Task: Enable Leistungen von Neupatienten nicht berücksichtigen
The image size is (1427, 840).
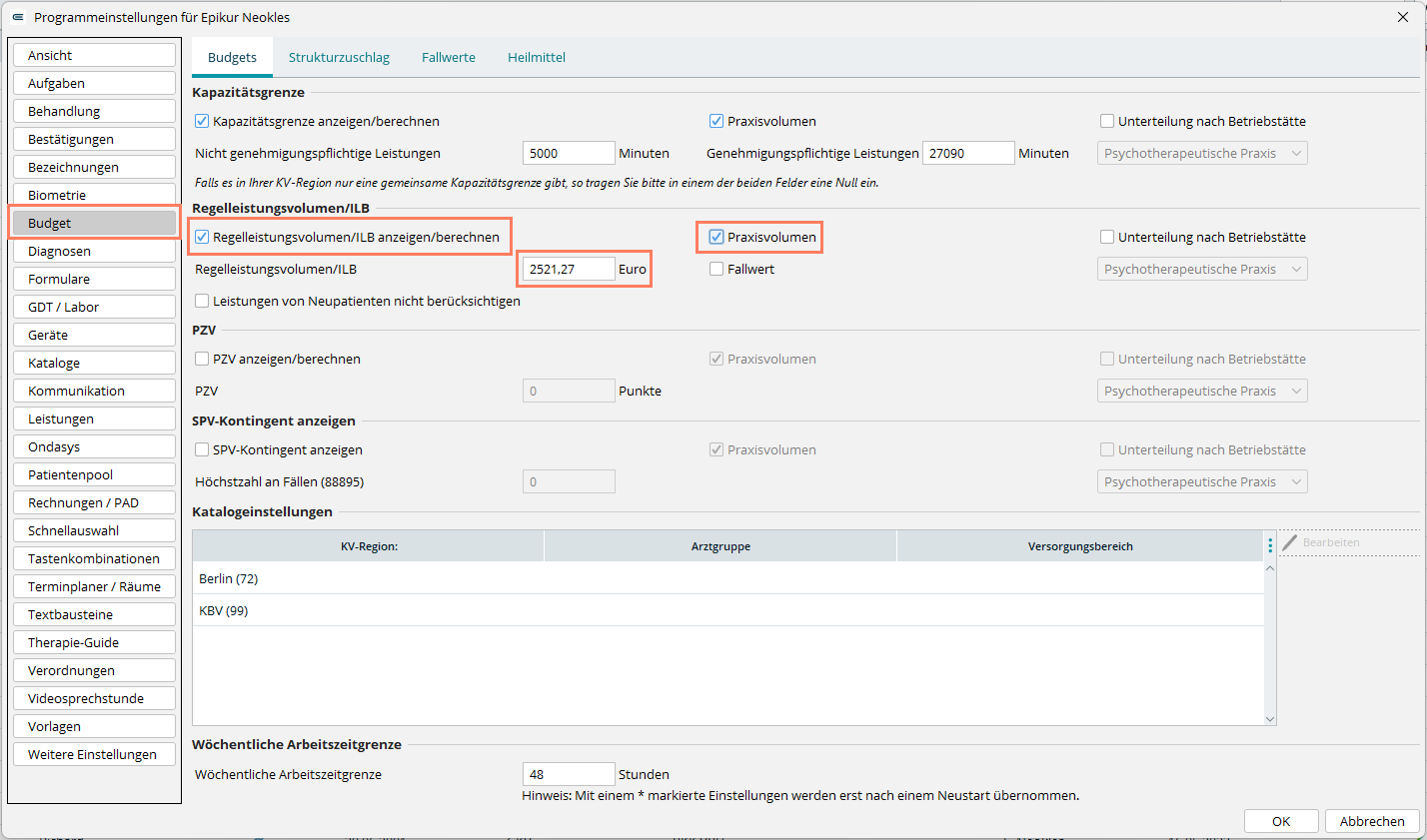Action: tap(202, 301)
